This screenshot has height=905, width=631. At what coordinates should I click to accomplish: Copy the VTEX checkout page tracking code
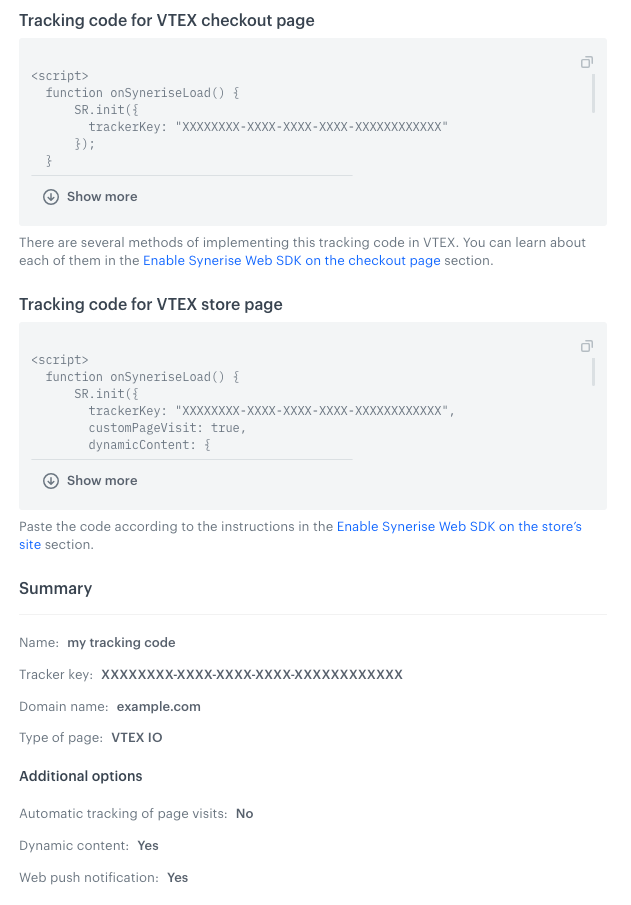[x=587, y=62]
